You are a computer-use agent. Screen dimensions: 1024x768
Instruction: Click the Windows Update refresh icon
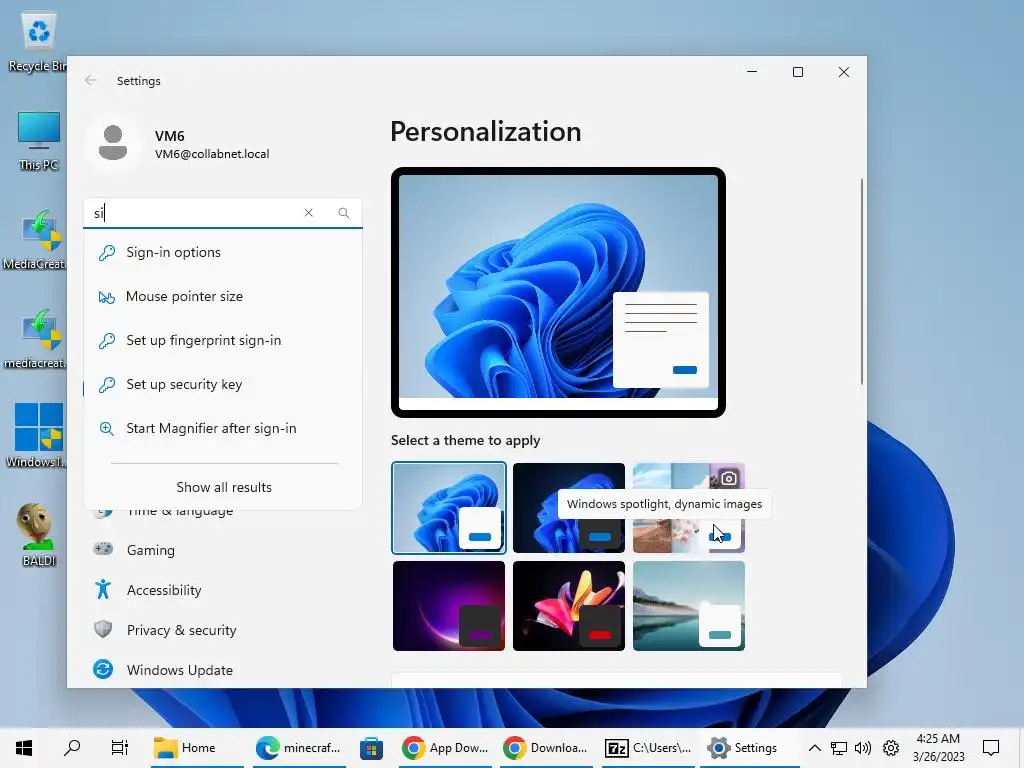tap(103, 669)
